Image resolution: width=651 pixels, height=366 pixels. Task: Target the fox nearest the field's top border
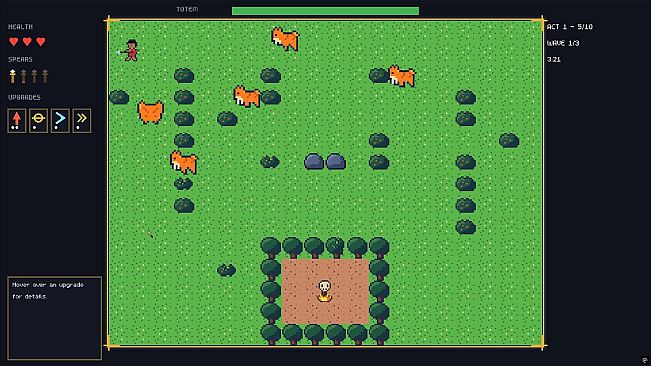click(x=285, y=39)
